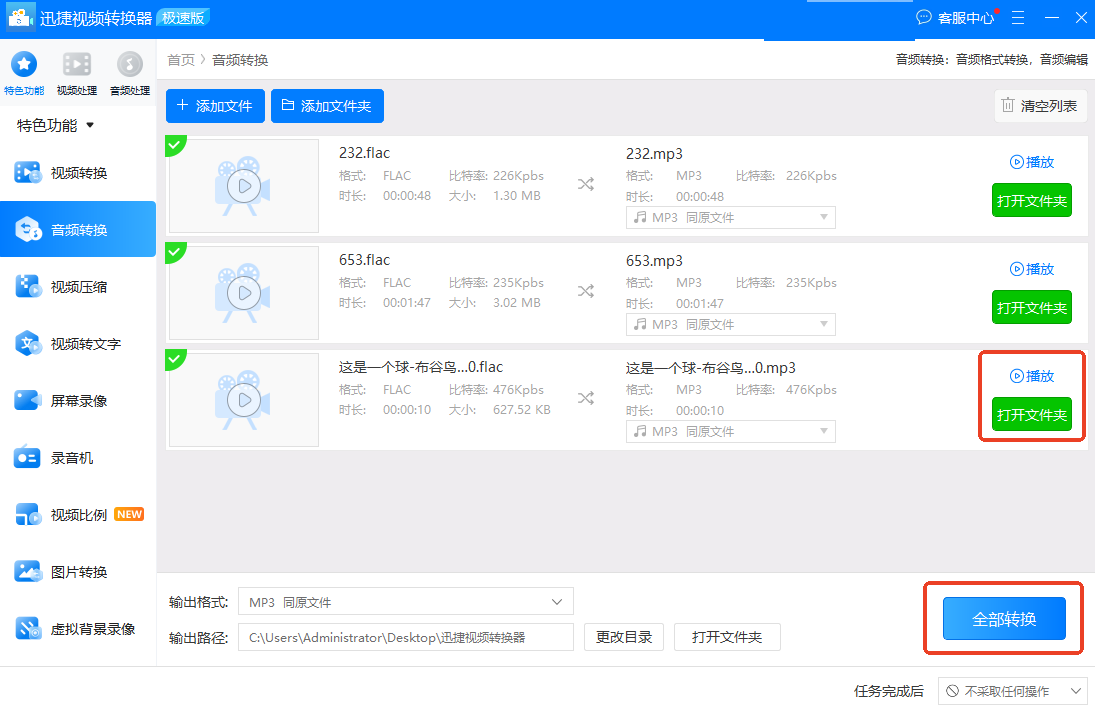The height and width of the screenshot is (712, 1095).
Task: Click 添加文件 to add files
Action: pos(214,105)
